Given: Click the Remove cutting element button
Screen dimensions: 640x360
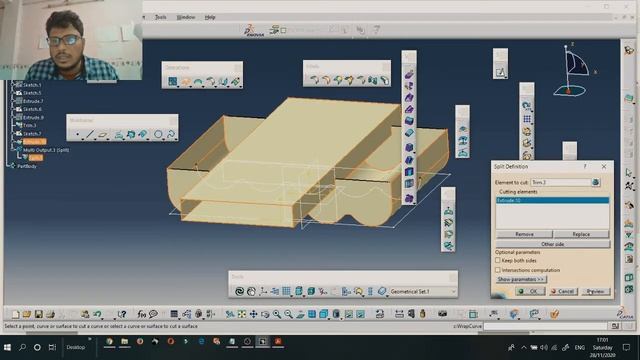Looking at the screenshot, I should point(524,234).
